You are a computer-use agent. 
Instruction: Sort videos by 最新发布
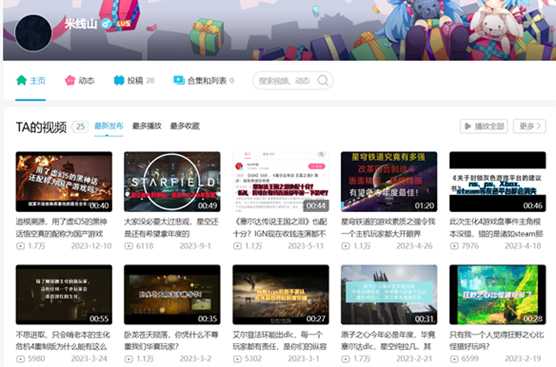[x=109, y=126]
